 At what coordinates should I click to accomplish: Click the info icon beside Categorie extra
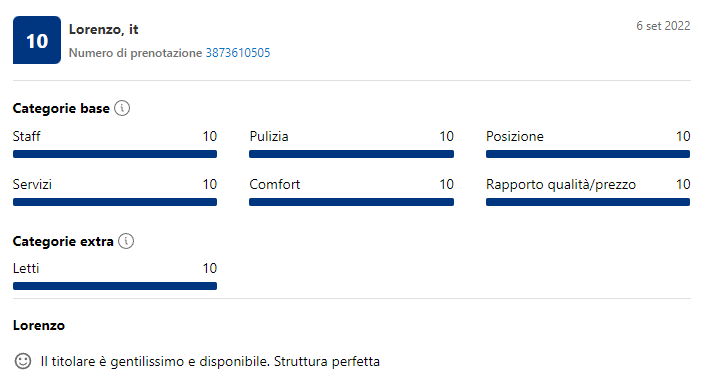126,241
